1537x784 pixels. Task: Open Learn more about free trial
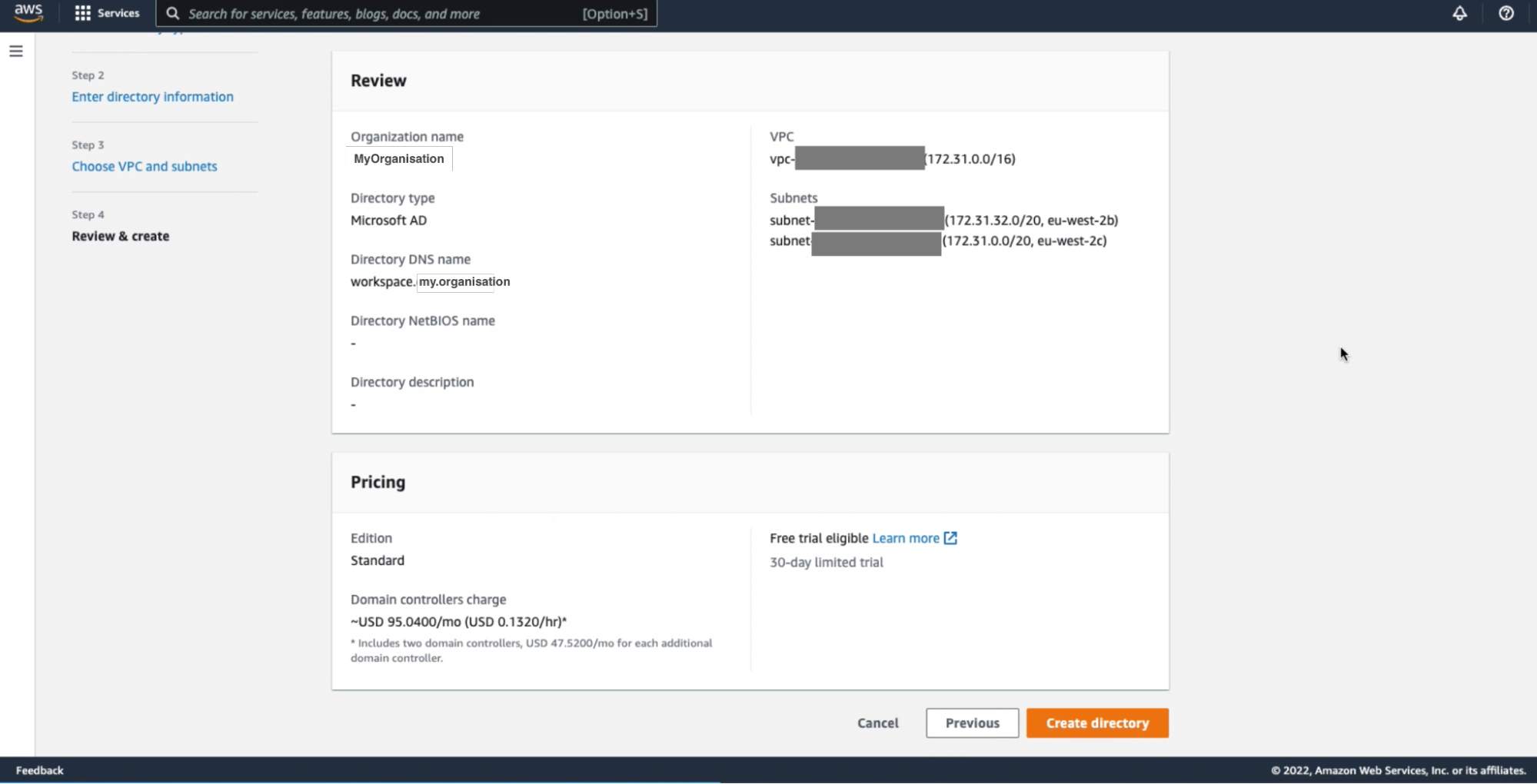(x=906, y=538)
